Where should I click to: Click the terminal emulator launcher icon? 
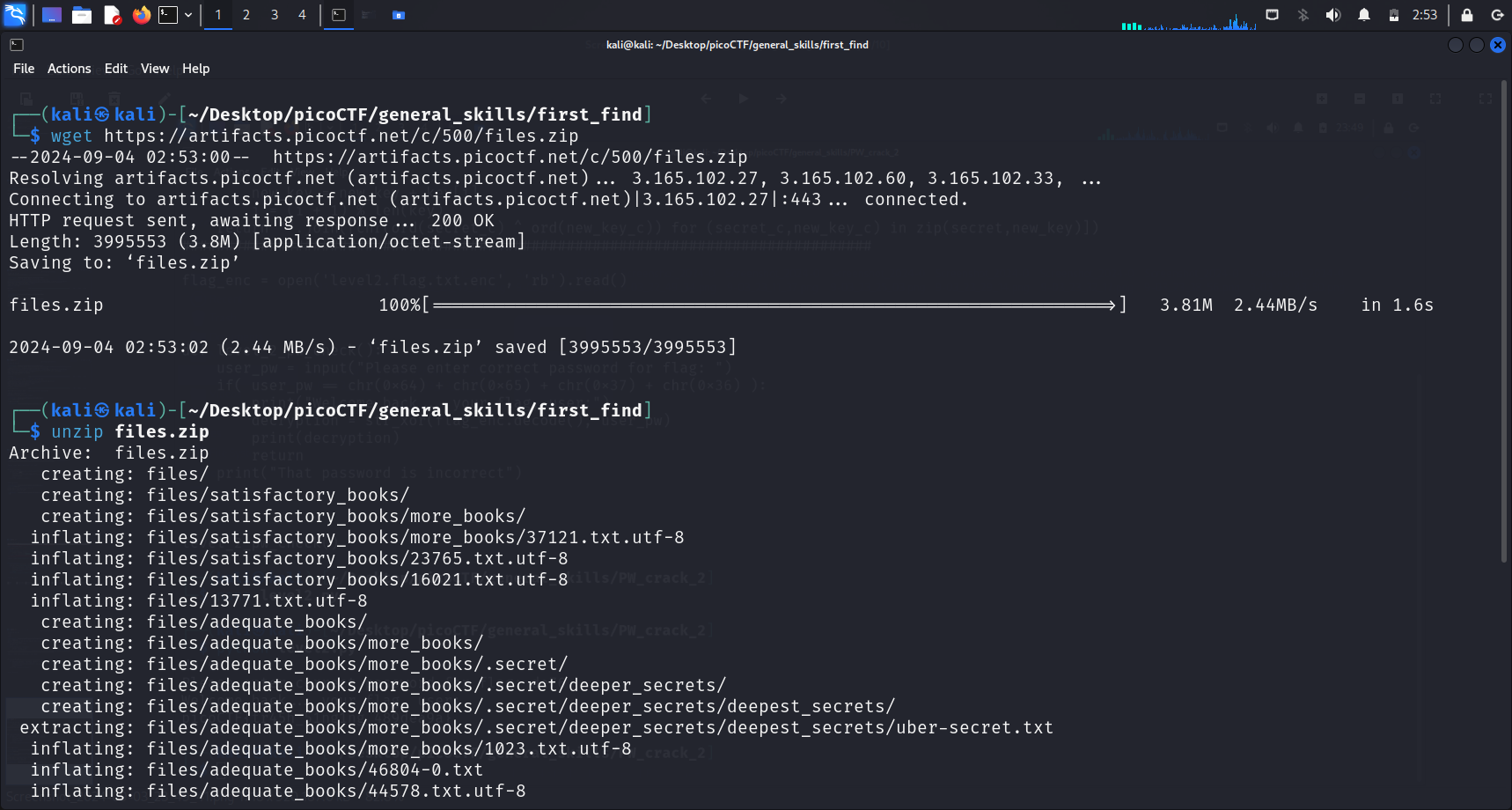[167, 15]
